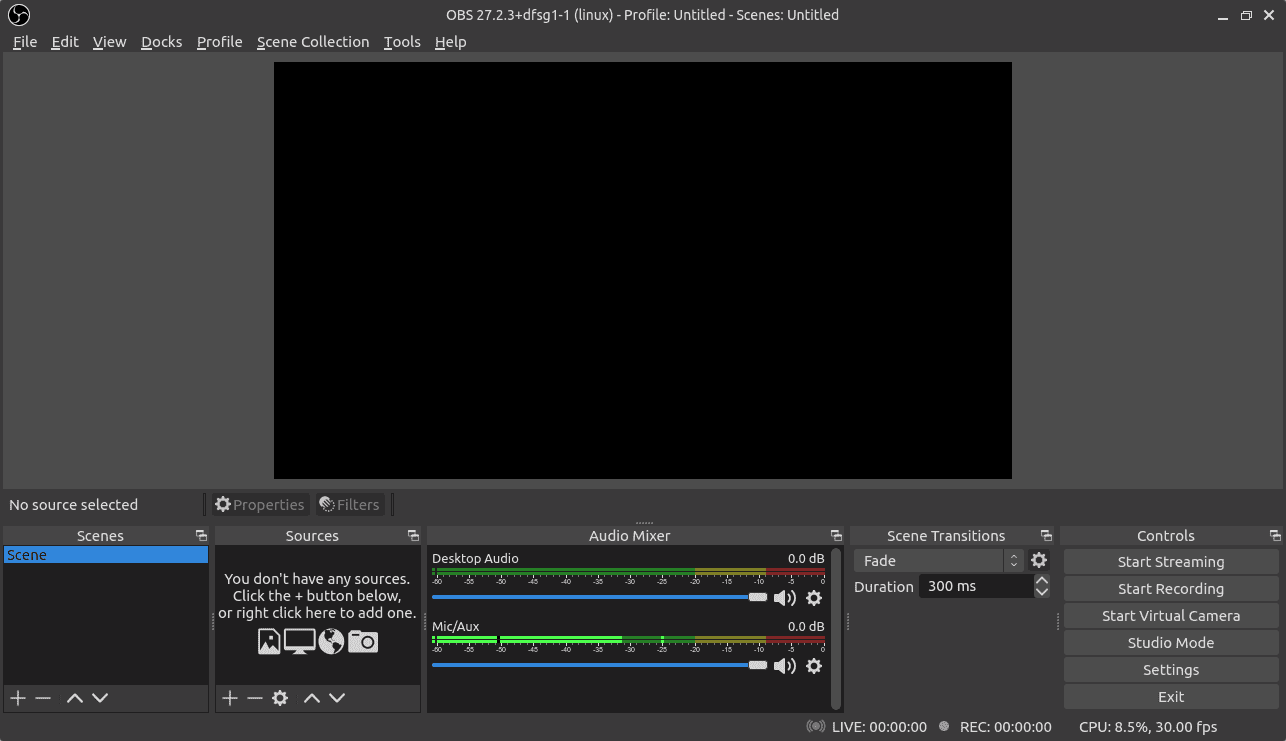Mute the Mic/Aux speaker icon

(x=785, y=666)
